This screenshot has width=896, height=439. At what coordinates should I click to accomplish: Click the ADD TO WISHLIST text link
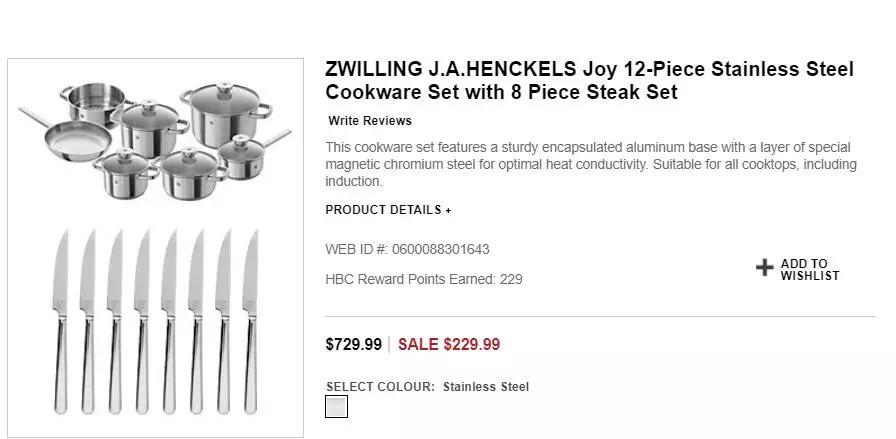[810, 270]
